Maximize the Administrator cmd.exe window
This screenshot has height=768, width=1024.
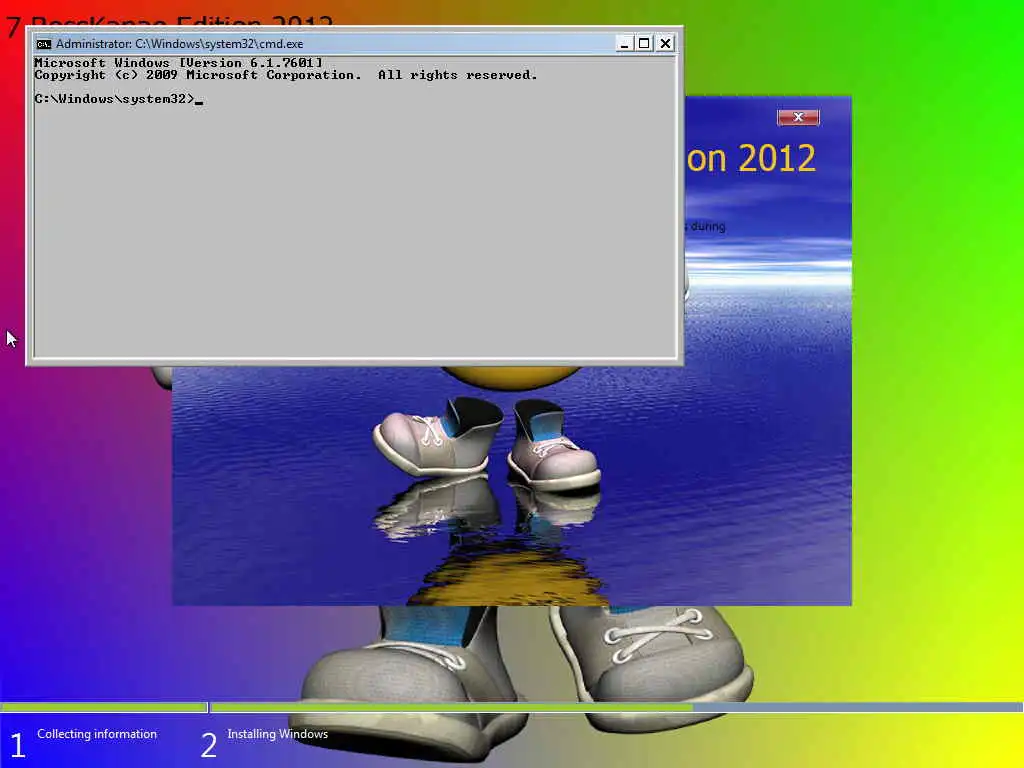point(645,44)
